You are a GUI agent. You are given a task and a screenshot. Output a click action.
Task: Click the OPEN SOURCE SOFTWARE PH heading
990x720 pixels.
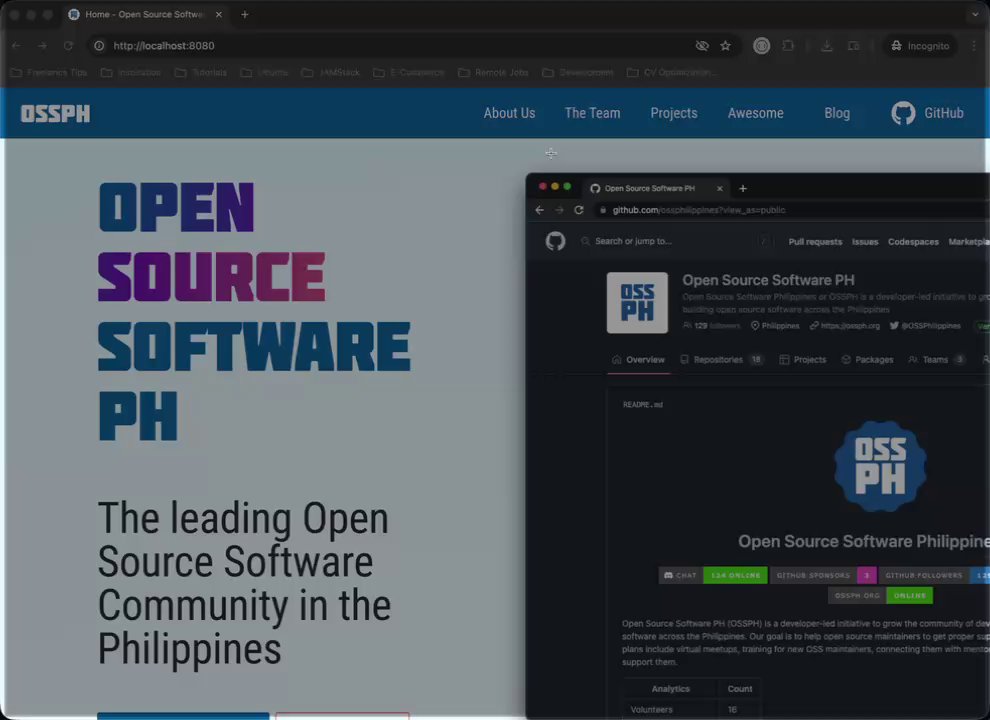pos(254,311)
